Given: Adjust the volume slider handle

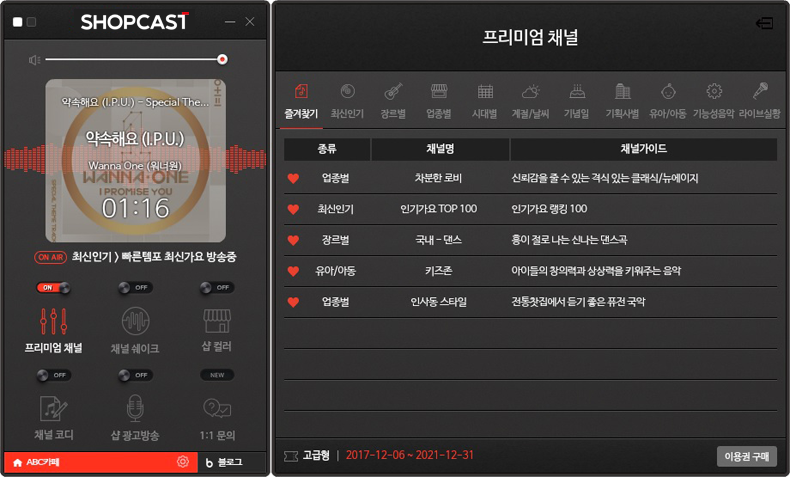Looking at the screenshot, I should (222, 60).
